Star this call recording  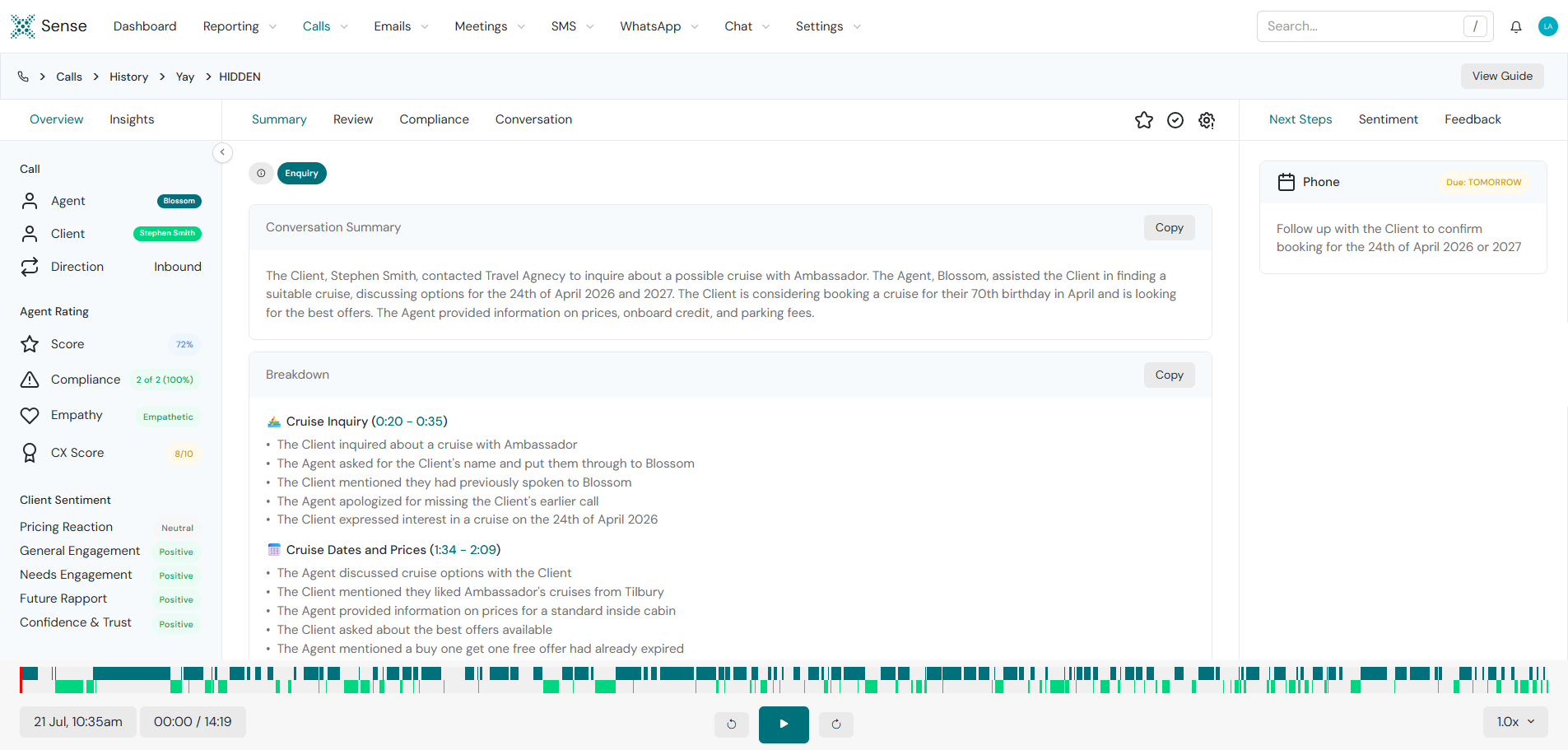(x=1143, y=120)
